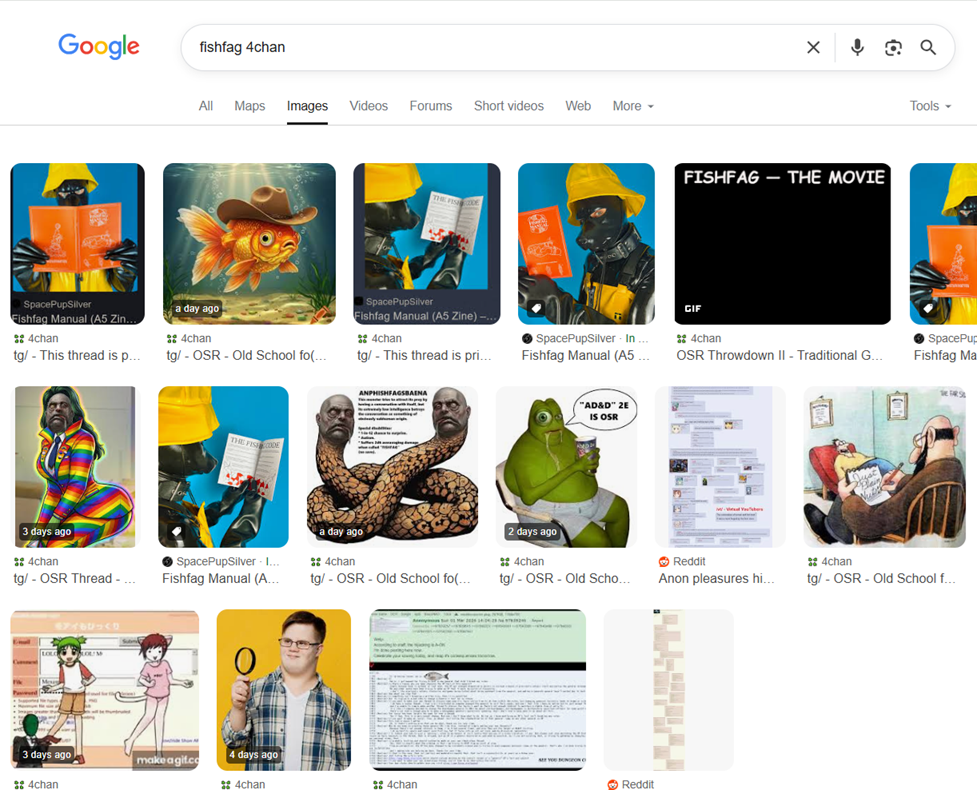
Task: Open the goldfish with cowboy hat thumbnail
Action: pyautogui.click(x=249, y=244)
